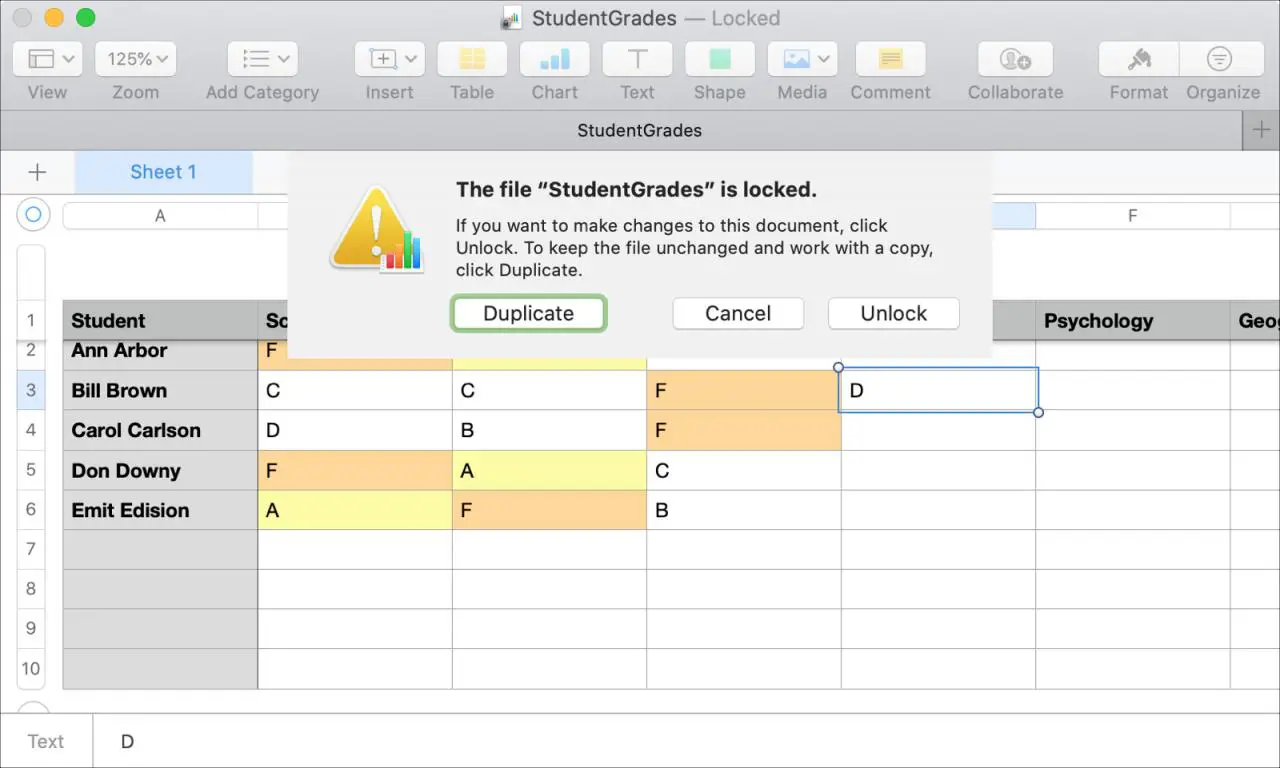Screen dimensions: 1280x768
Task: Open the Media dropdown
Action: [802, 60]
